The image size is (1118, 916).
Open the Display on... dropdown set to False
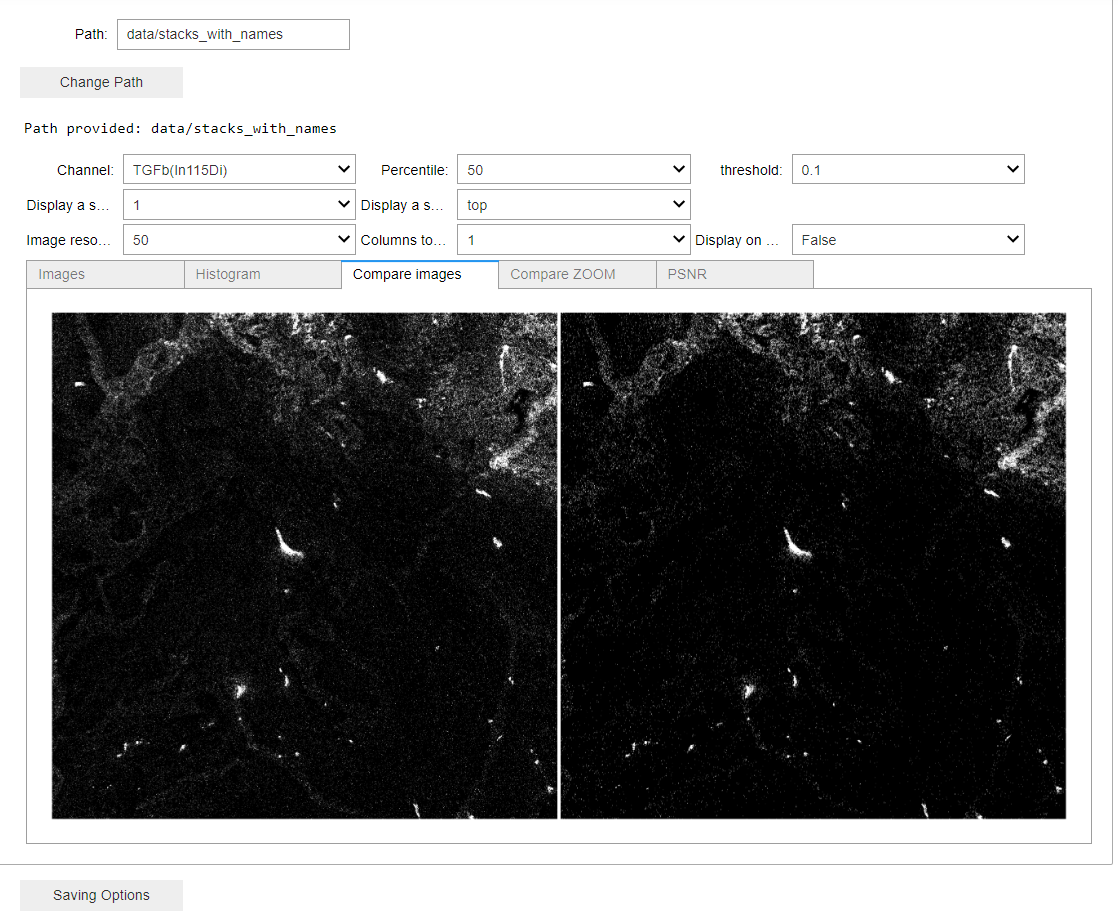(x=908, y=240)
